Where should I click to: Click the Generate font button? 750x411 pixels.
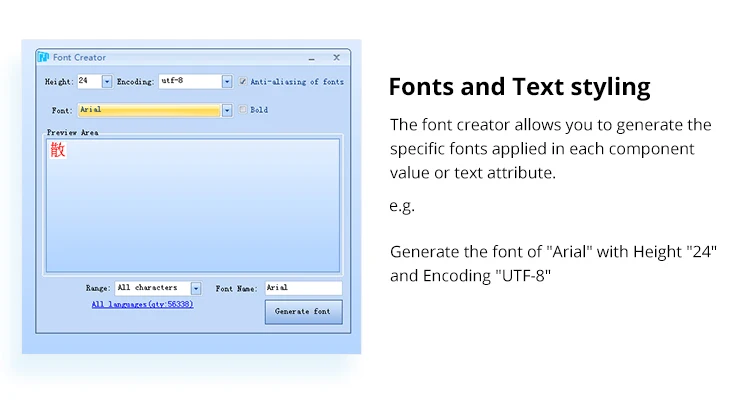click(304, 312)
